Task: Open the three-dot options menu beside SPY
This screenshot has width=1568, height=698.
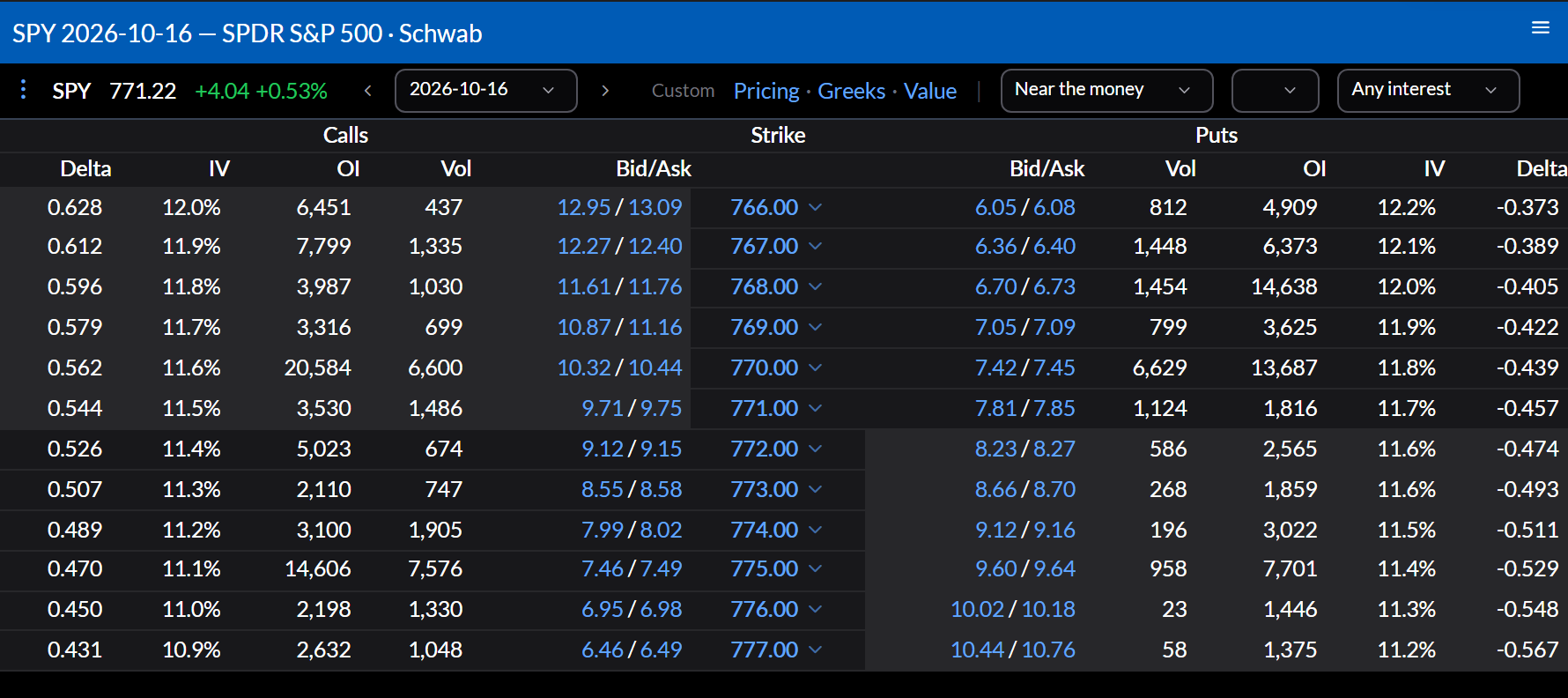Action: click(x=24, y=89)
